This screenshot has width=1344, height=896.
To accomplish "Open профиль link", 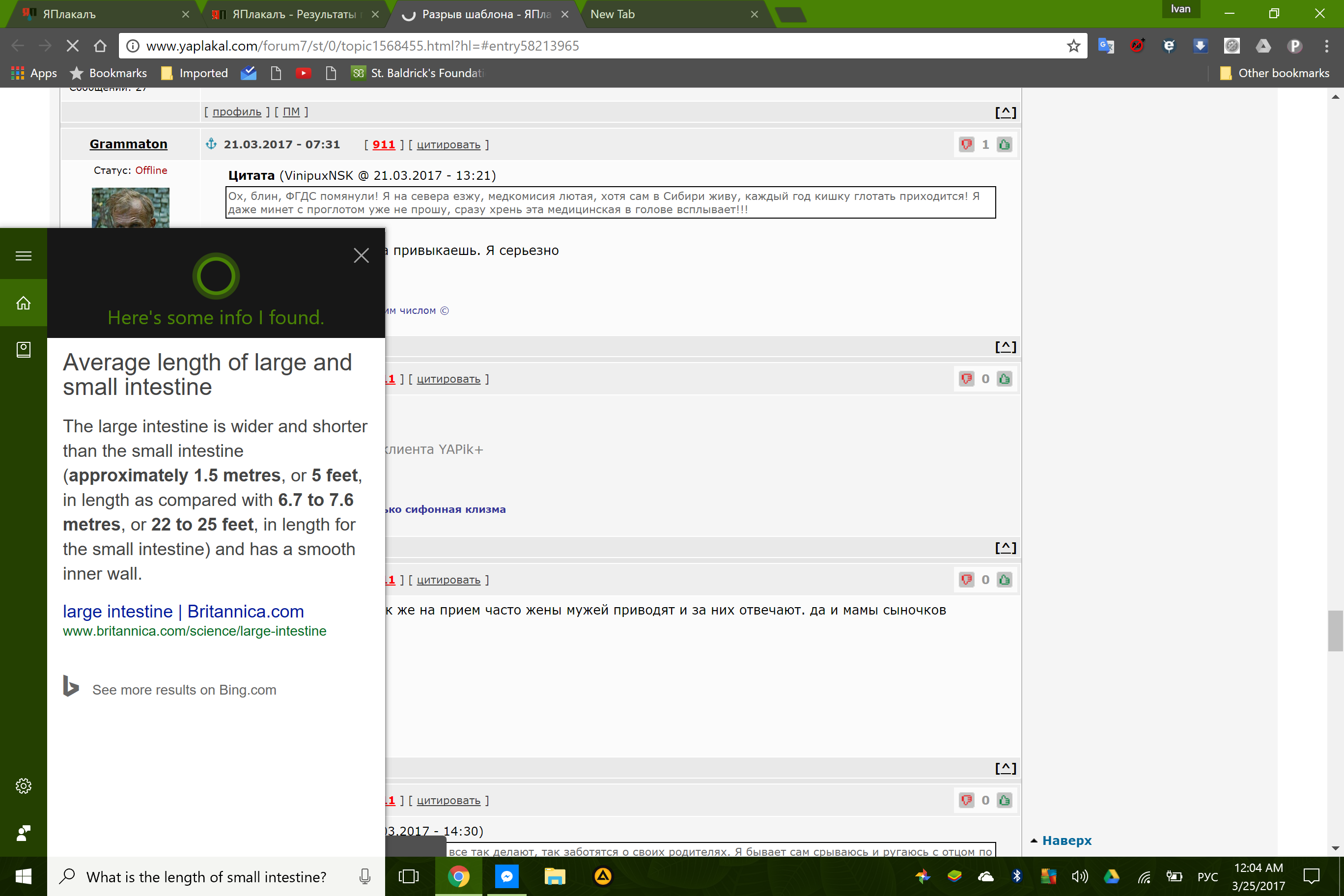I will coord(237,112).
